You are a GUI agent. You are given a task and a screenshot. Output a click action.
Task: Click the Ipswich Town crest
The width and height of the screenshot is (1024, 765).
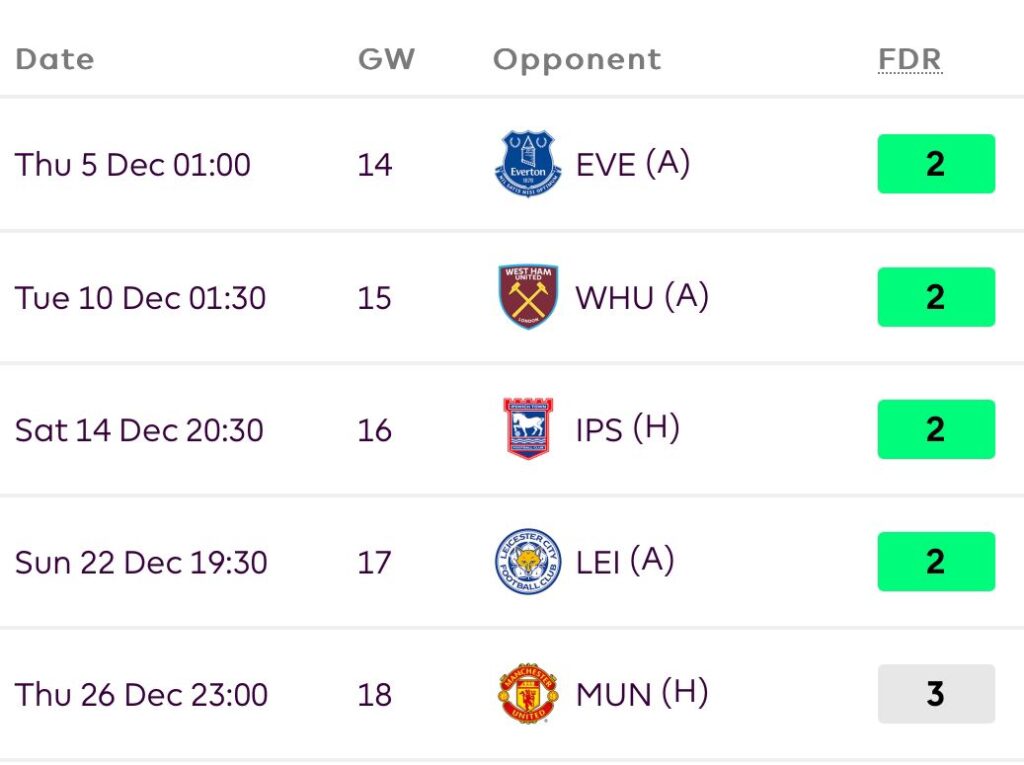pos(528,429)
